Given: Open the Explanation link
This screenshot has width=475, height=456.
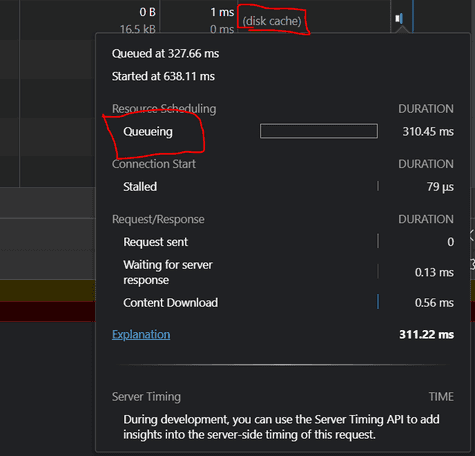Looking at the screenshot, I should pyautogui.click(x=141, y=334).
